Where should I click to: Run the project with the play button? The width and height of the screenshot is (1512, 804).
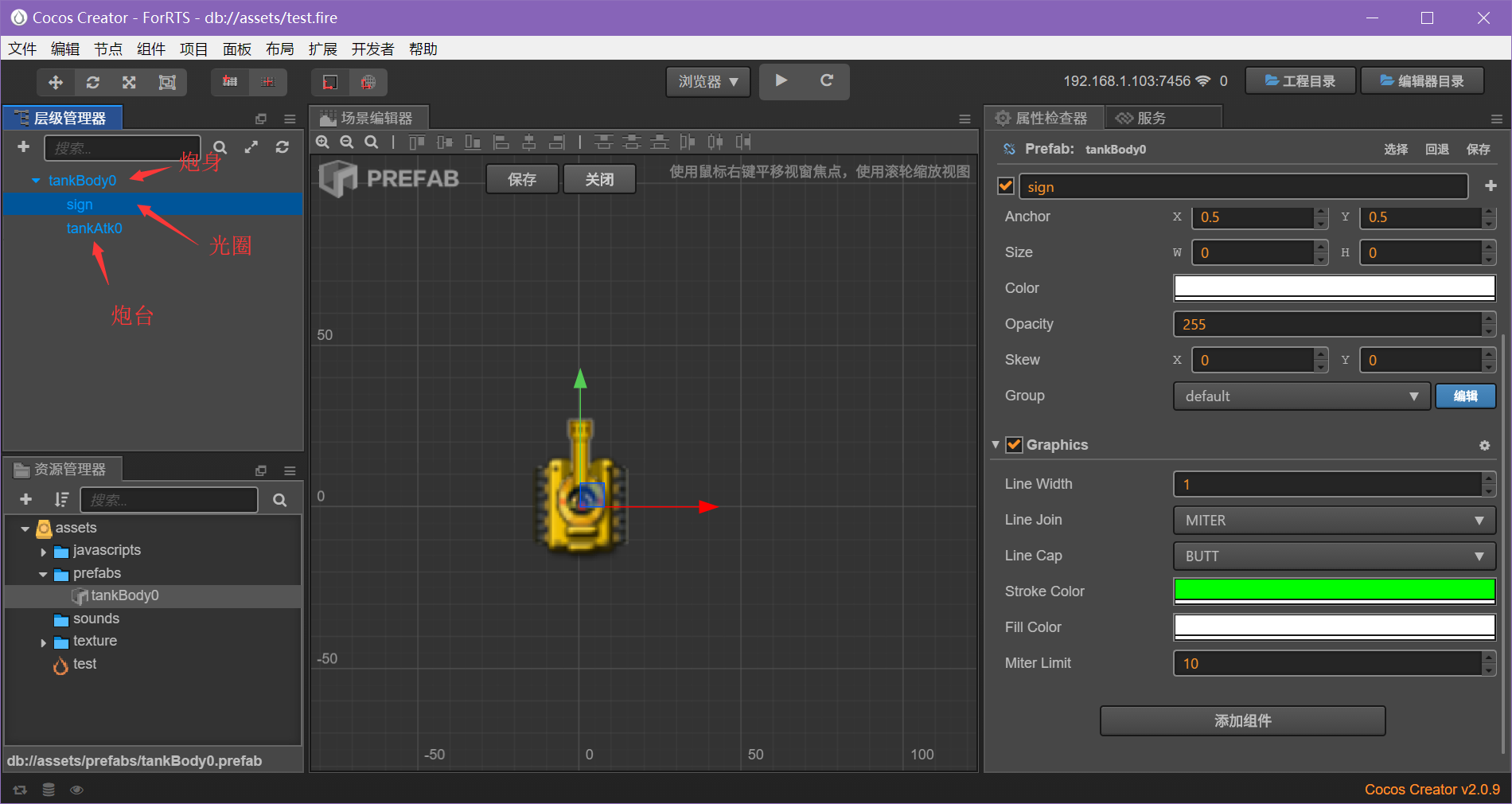(781, 80)
